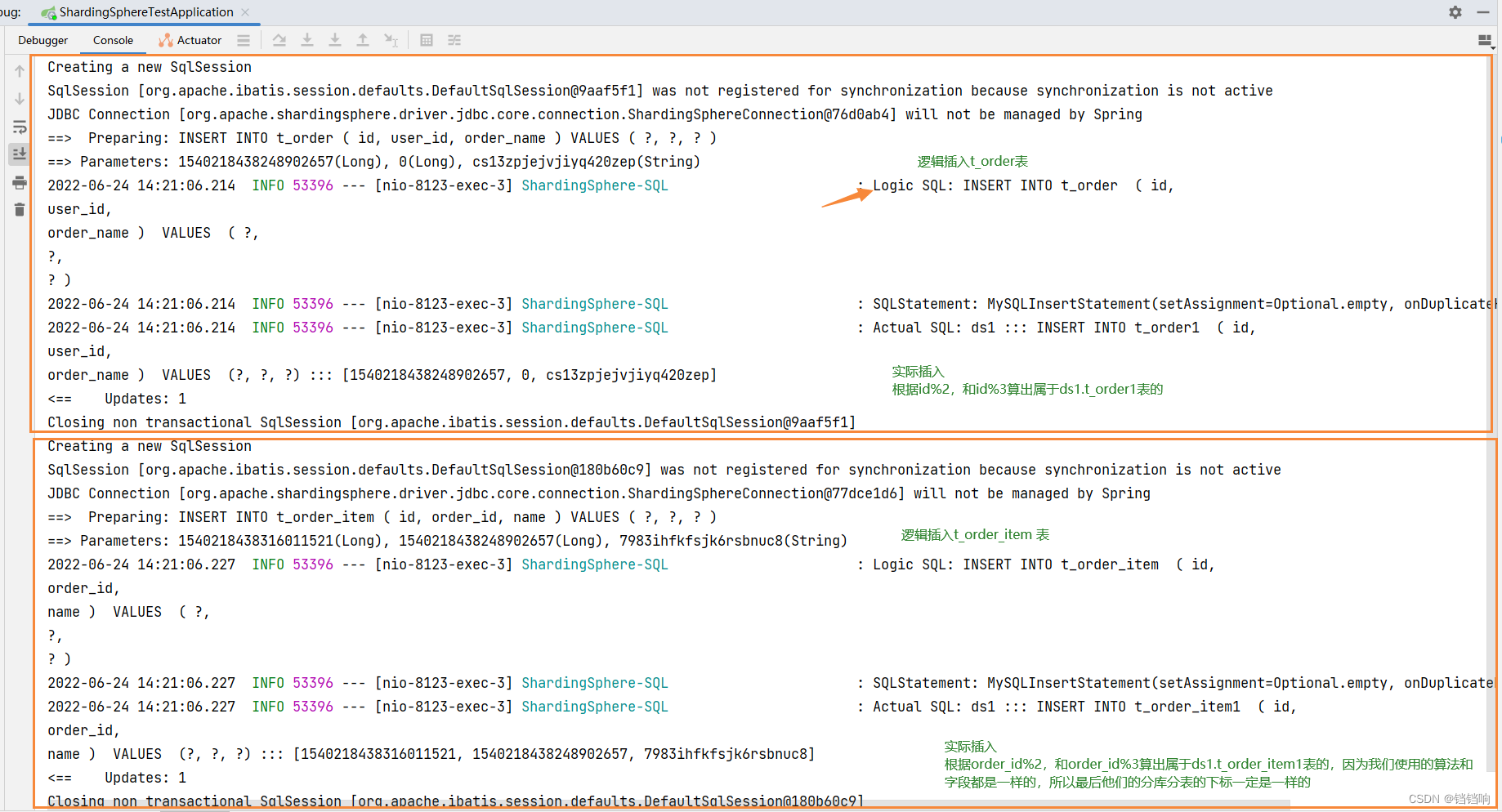Toggle soft-wrap in the console sidebar
The image size is (1502, 812).
point(20,127)
